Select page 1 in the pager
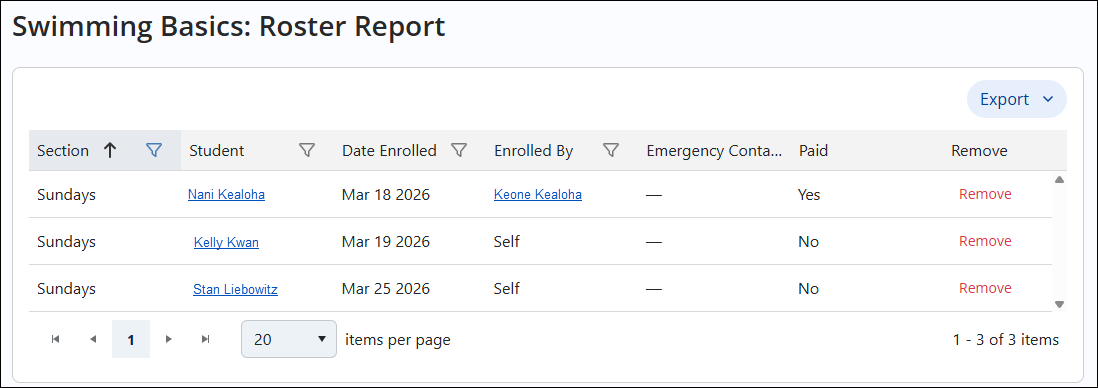This screenshot has width=1098, height=388. tap(131, 339)
